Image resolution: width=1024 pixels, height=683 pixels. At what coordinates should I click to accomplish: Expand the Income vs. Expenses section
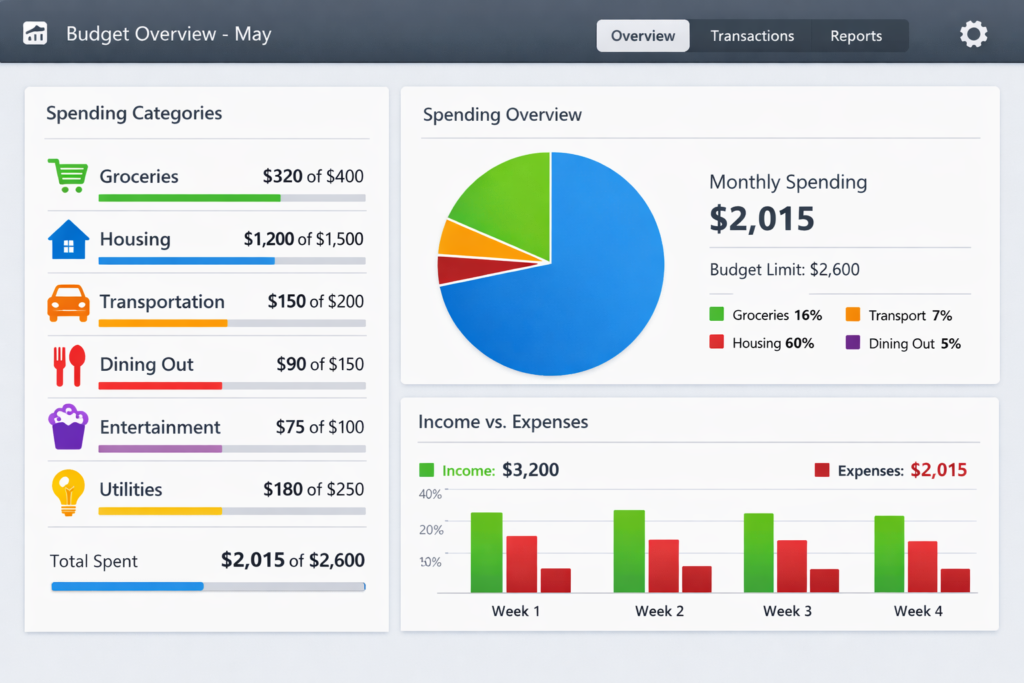tap(502, 422)
